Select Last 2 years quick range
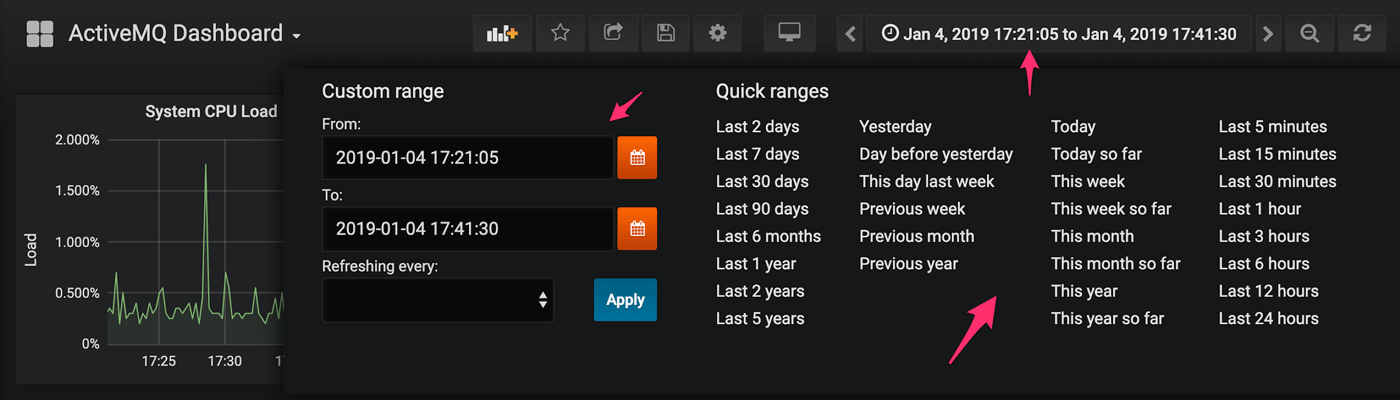This screenshot has width=1400, height=400. 760,291
